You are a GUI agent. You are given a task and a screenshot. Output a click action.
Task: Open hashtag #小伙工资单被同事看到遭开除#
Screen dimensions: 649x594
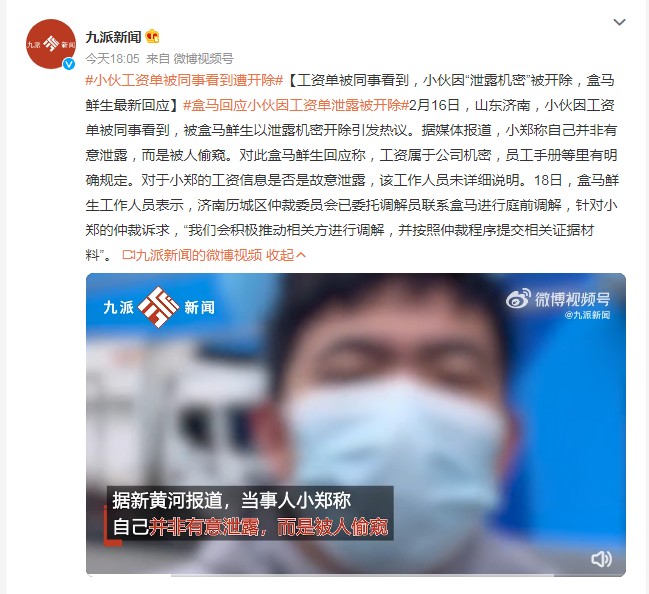coord(184,80)
